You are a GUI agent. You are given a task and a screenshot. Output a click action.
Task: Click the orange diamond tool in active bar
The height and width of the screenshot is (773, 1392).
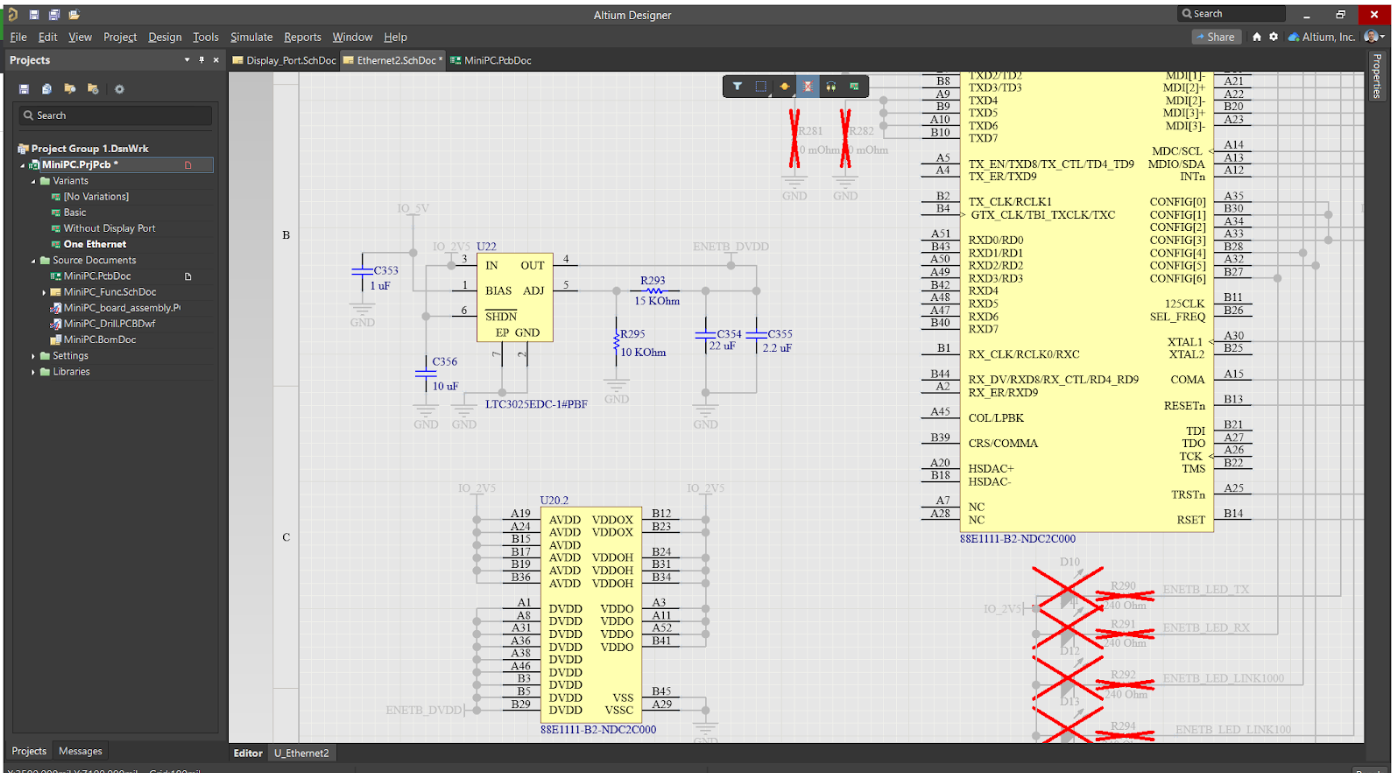click(785, 87)
